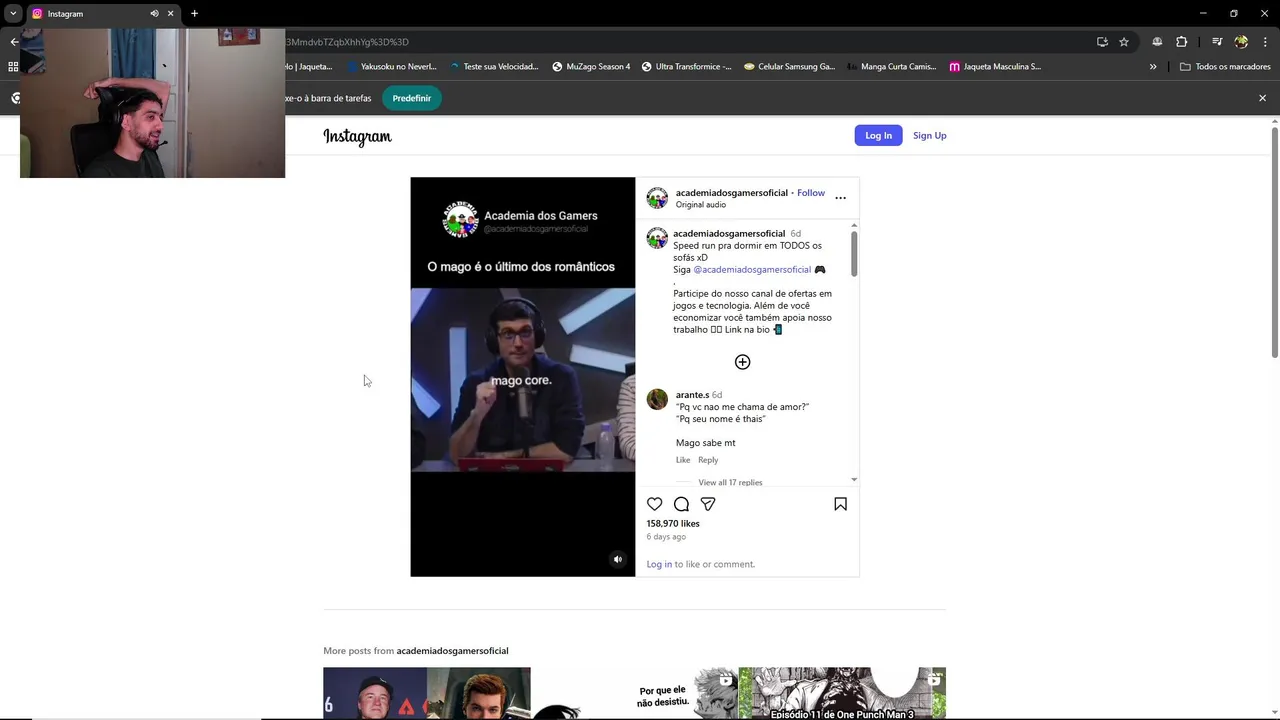This screenshot has height=720, width=1280.
Task: Open arante.s profile picture
Action: tap(657, 399)
